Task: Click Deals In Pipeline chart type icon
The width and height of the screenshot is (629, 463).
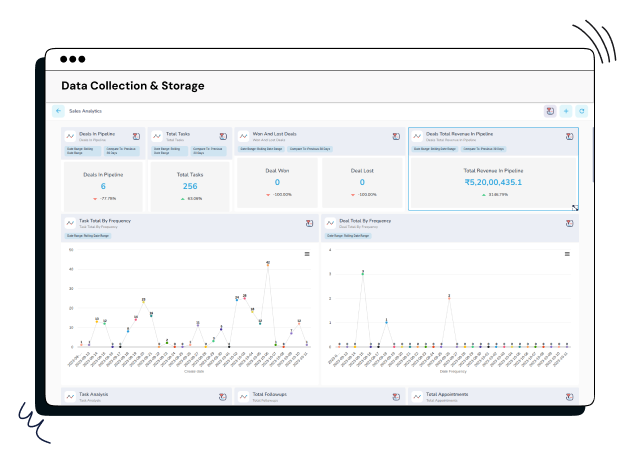Action: pos(70,136)
